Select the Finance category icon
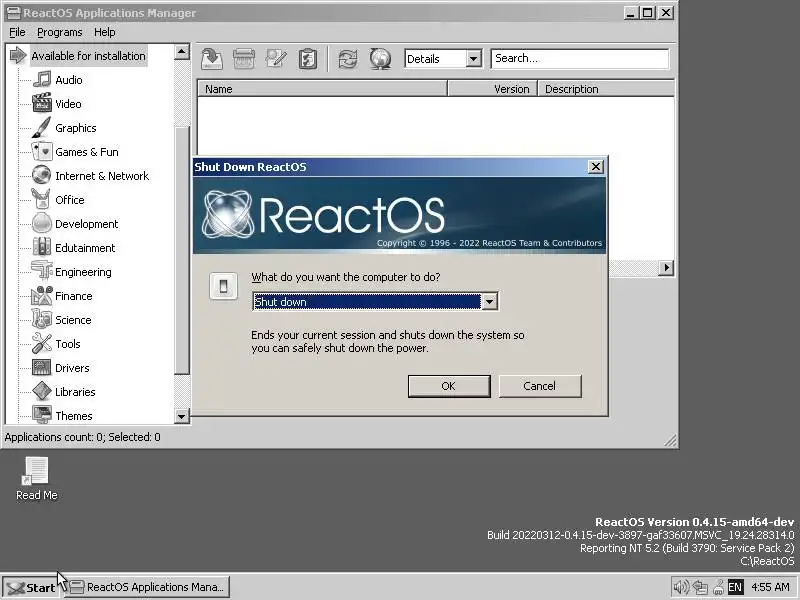This screenshot has height=600, width=800. click(42, 295)
